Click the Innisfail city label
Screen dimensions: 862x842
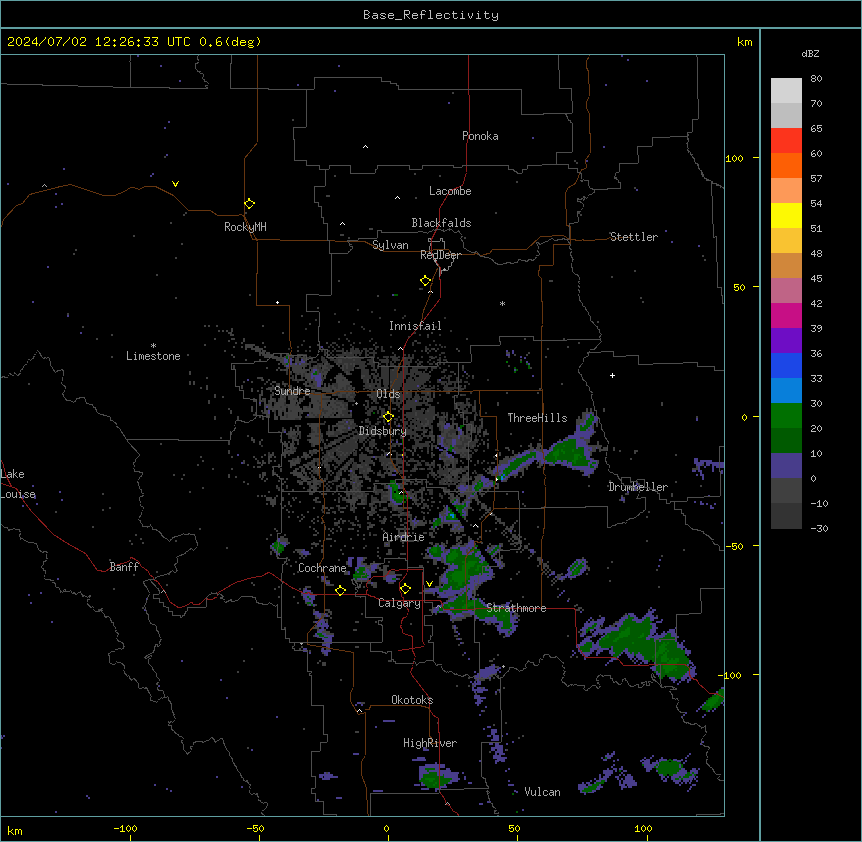tap(415, 326)
